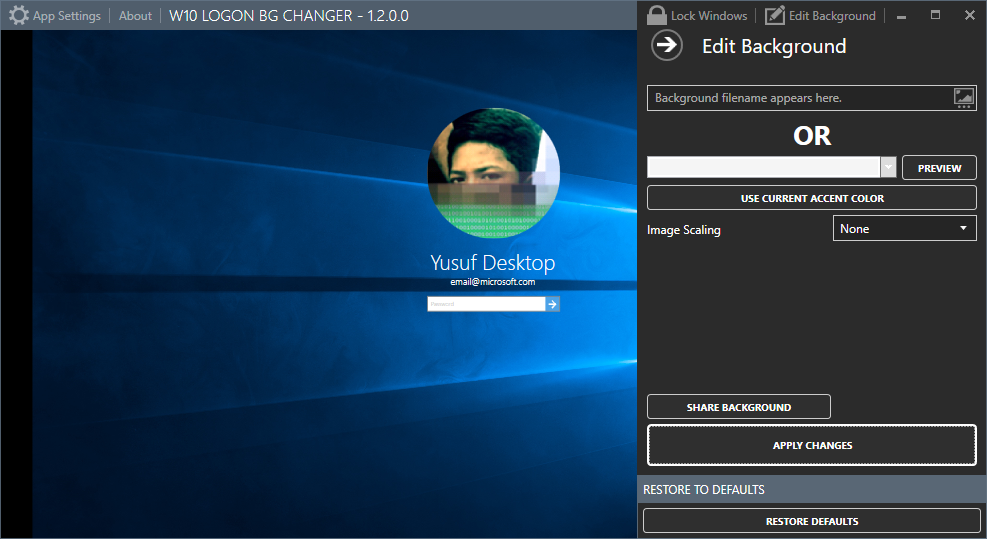This screenshot has width=987, height=539.
Task: Browse for image using picture icon
Action: coord(964,98)
